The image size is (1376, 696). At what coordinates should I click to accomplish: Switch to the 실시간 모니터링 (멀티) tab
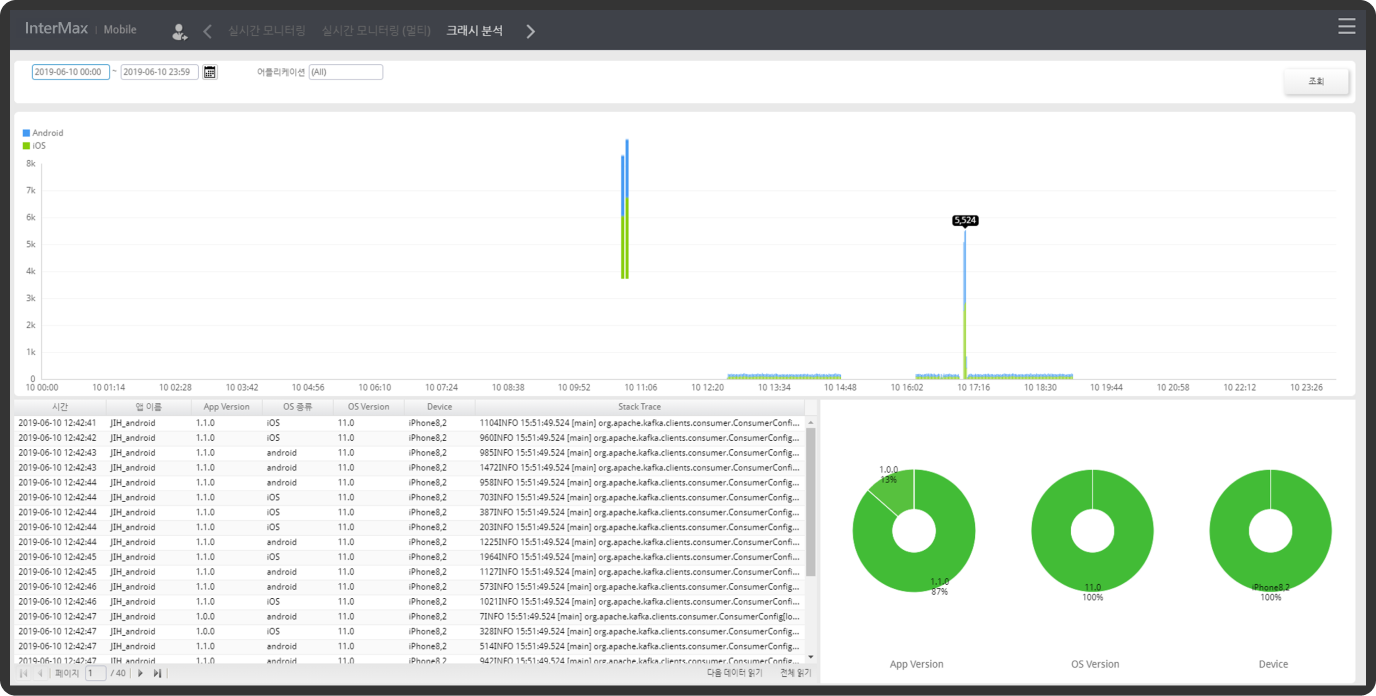[376, 31]
